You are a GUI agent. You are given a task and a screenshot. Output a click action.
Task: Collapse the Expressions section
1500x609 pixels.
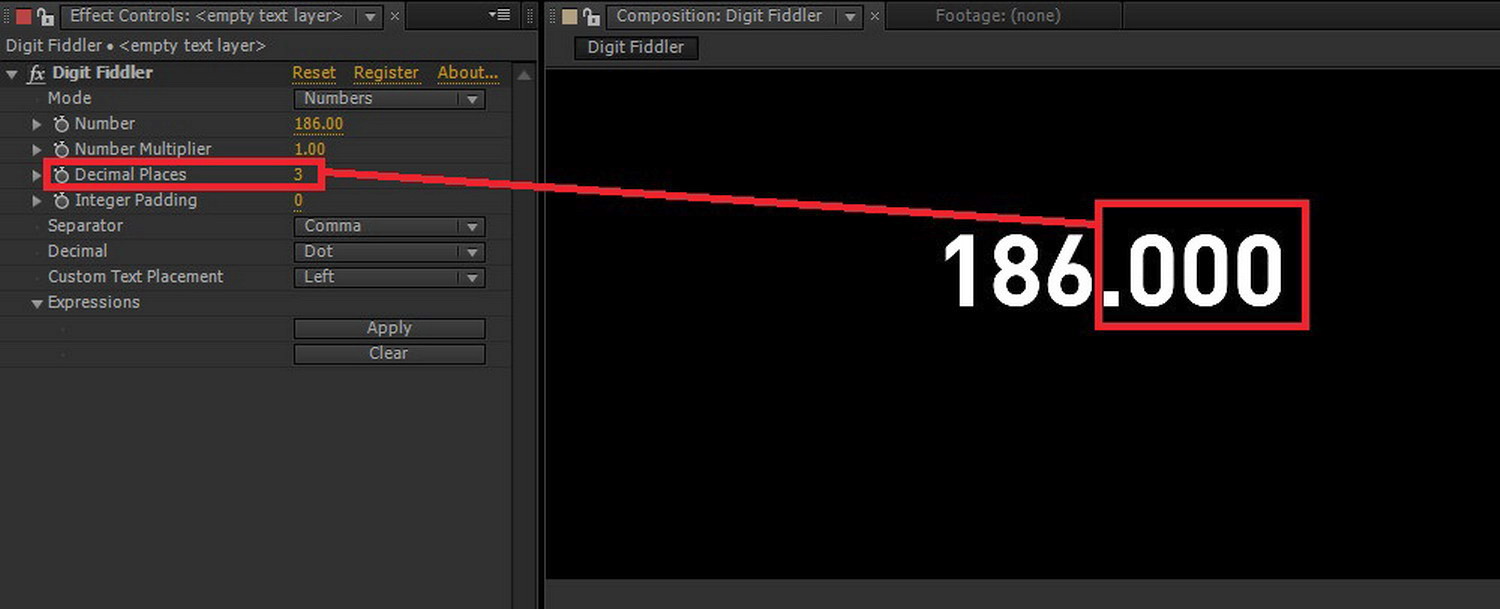pos(36,302)
